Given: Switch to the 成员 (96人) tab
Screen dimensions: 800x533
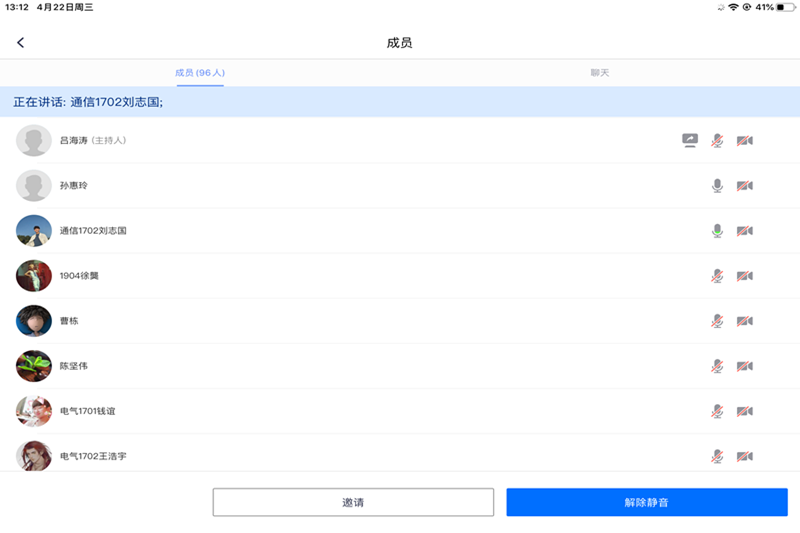Looking at the screenshot, I should coord(200,73).
